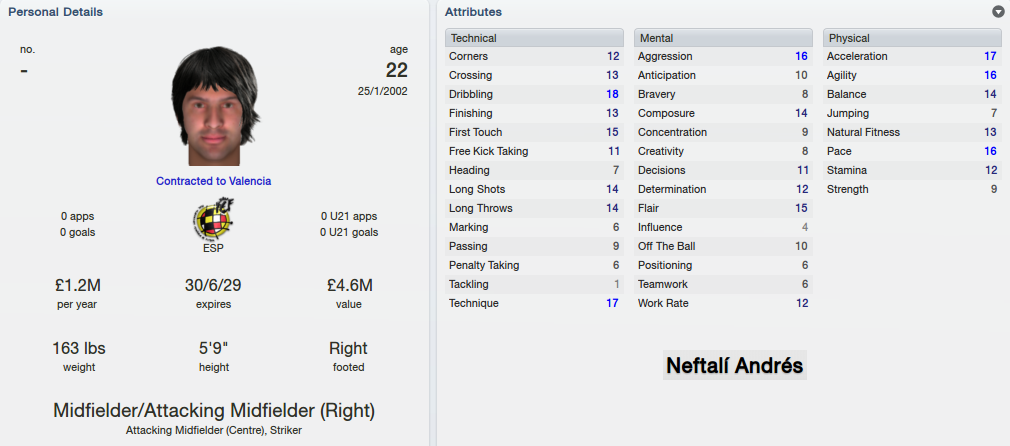
Task: Click the ESP nationality label
Action: pyautogui.click(x=213, y=248)
